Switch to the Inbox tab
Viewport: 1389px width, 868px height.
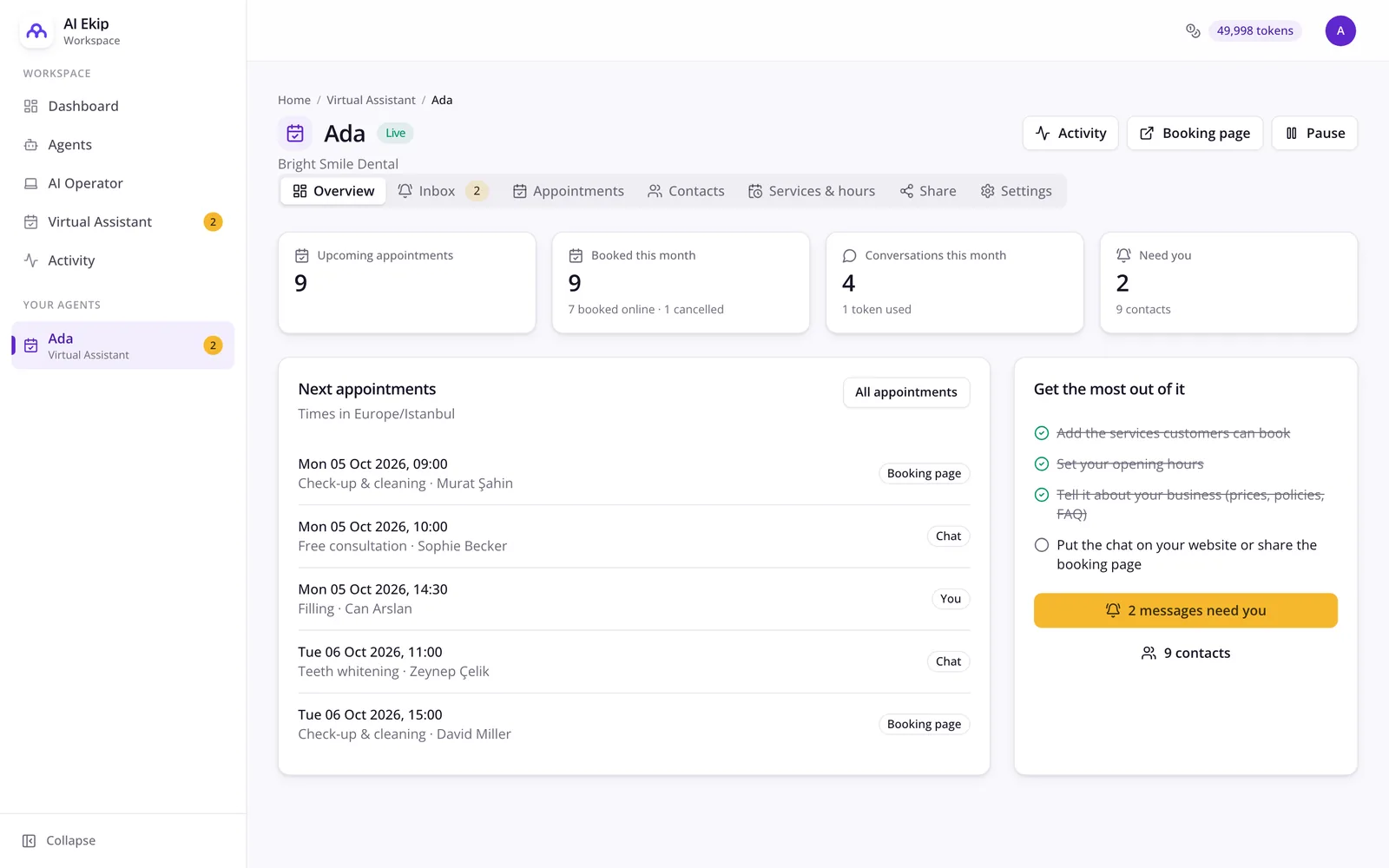[443, 191]
